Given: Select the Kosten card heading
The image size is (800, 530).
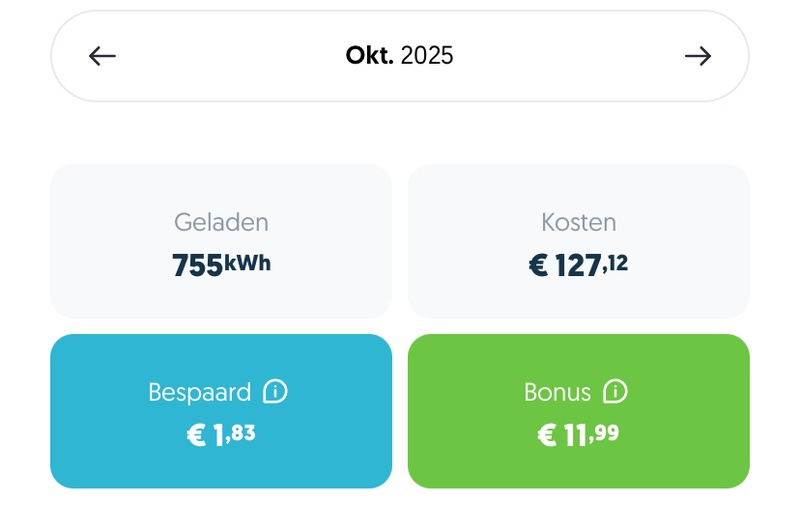Looking at the screenshot, I should [579, 222].
